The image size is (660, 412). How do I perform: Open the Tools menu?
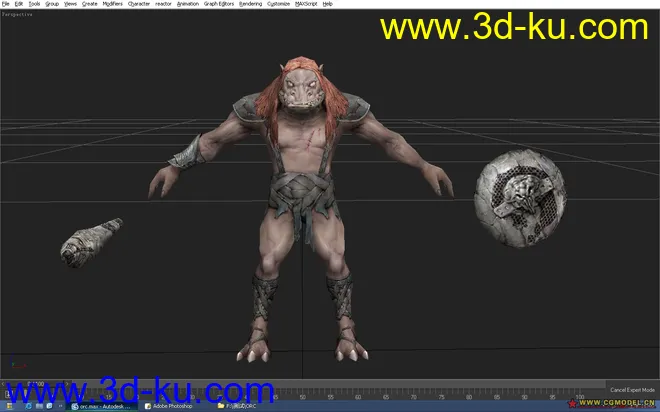tap(34, 4)
